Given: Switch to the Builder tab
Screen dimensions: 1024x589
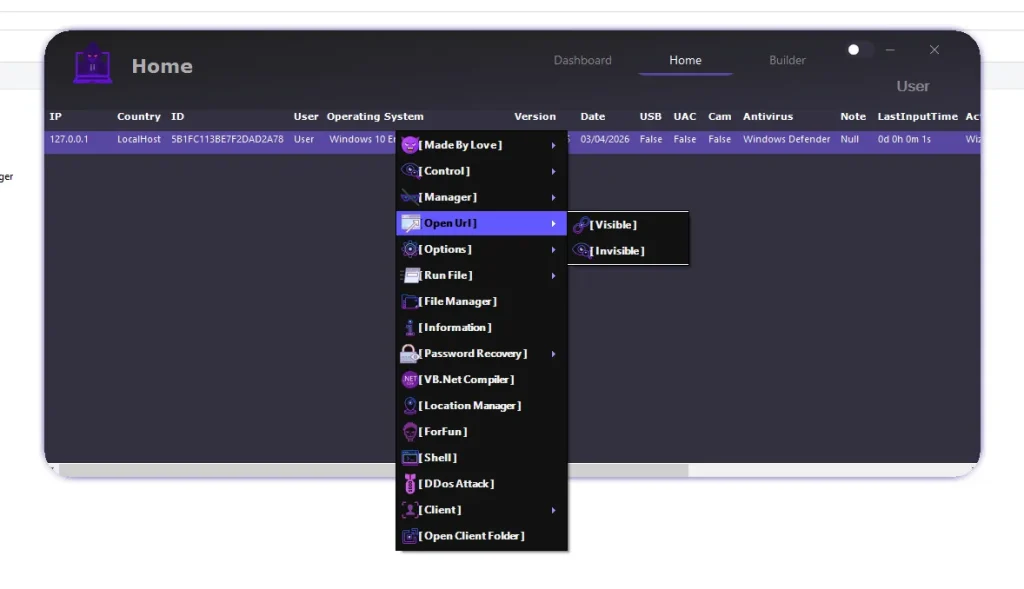Looking at the screenshot, I should click(787, 60).
